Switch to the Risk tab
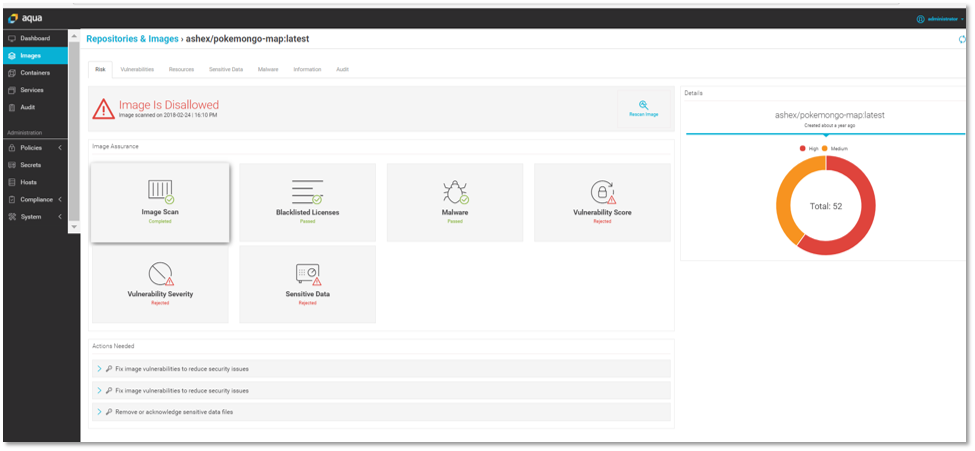This screenshot has height=451, width=975. pos(100,70)
